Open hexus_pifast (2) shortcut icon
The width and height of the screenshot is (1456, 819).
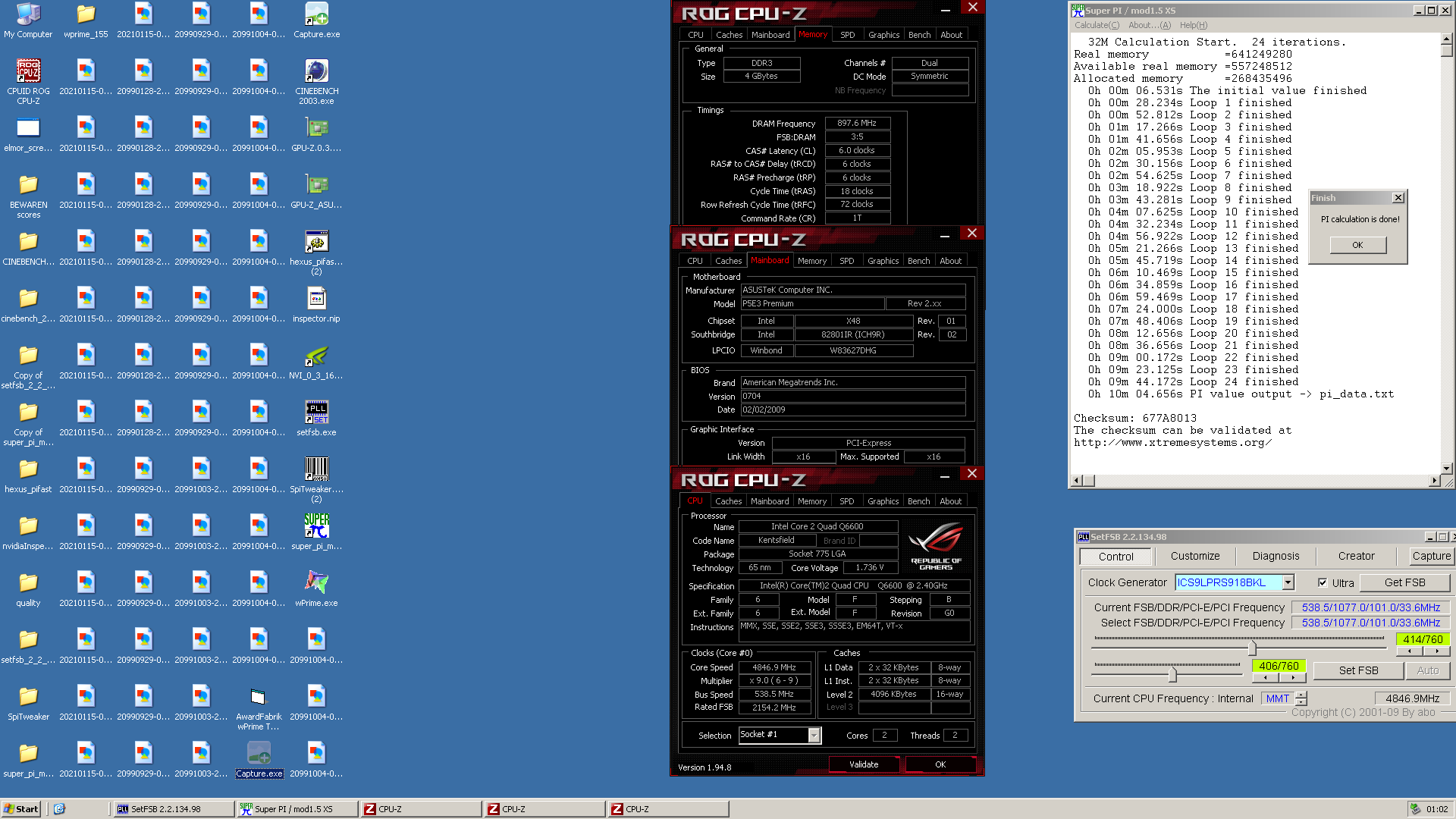coord(316,253)
